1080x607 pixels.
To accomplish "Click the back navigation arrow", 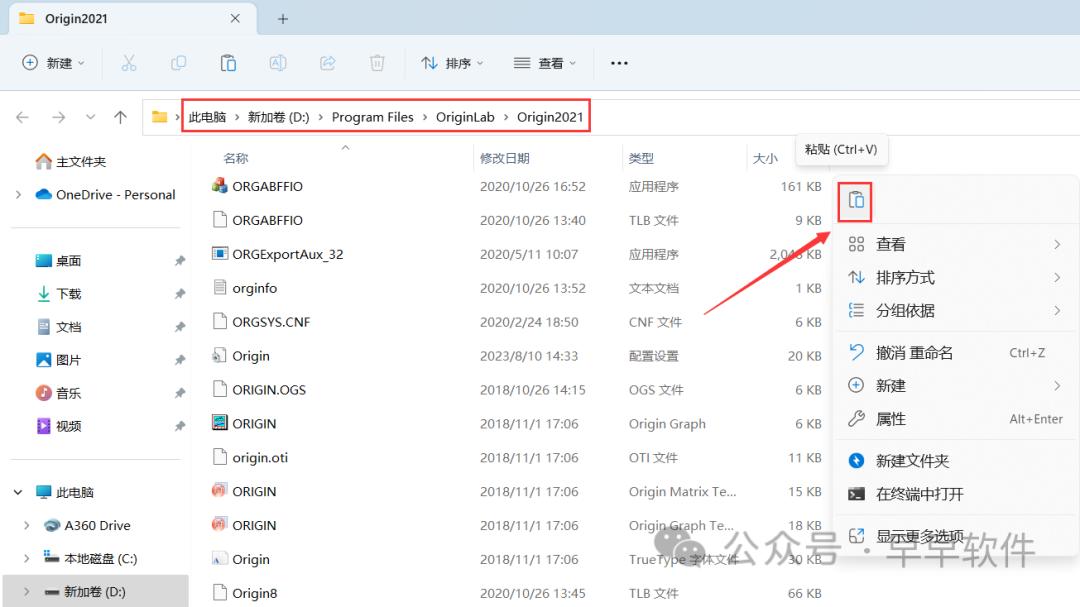I will pyautogui.click(x=22, y=116).
